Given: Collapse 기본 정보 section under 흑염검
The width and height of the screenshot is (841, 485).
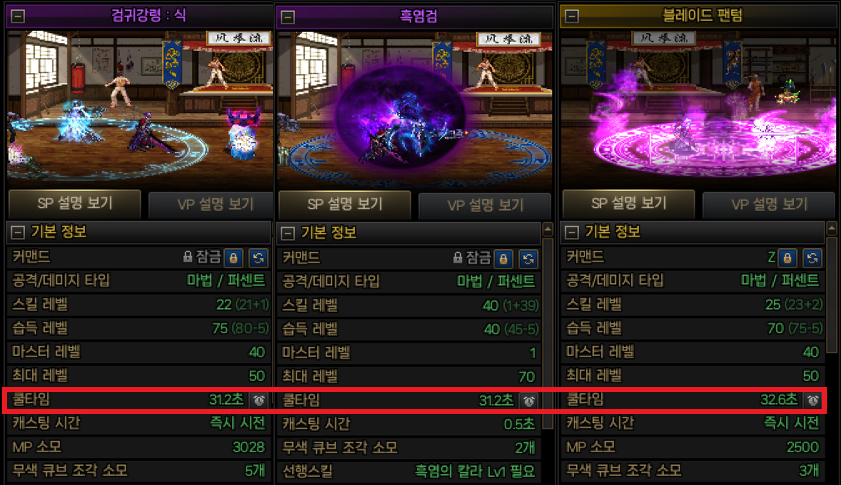Looking at the screenshot, I should (288, 233).
